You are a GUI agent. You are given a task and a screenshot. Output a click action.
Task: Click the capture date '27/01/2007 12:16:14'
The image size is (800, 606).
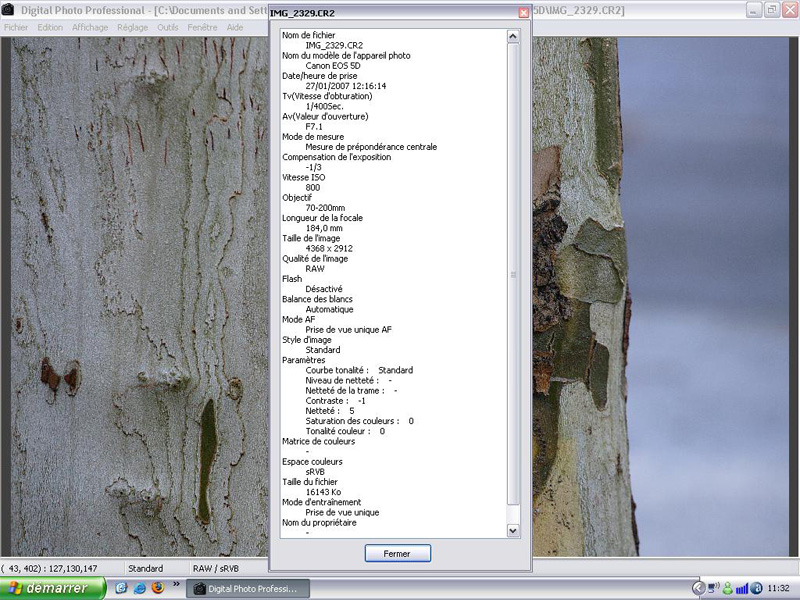(x=345, y=86)
